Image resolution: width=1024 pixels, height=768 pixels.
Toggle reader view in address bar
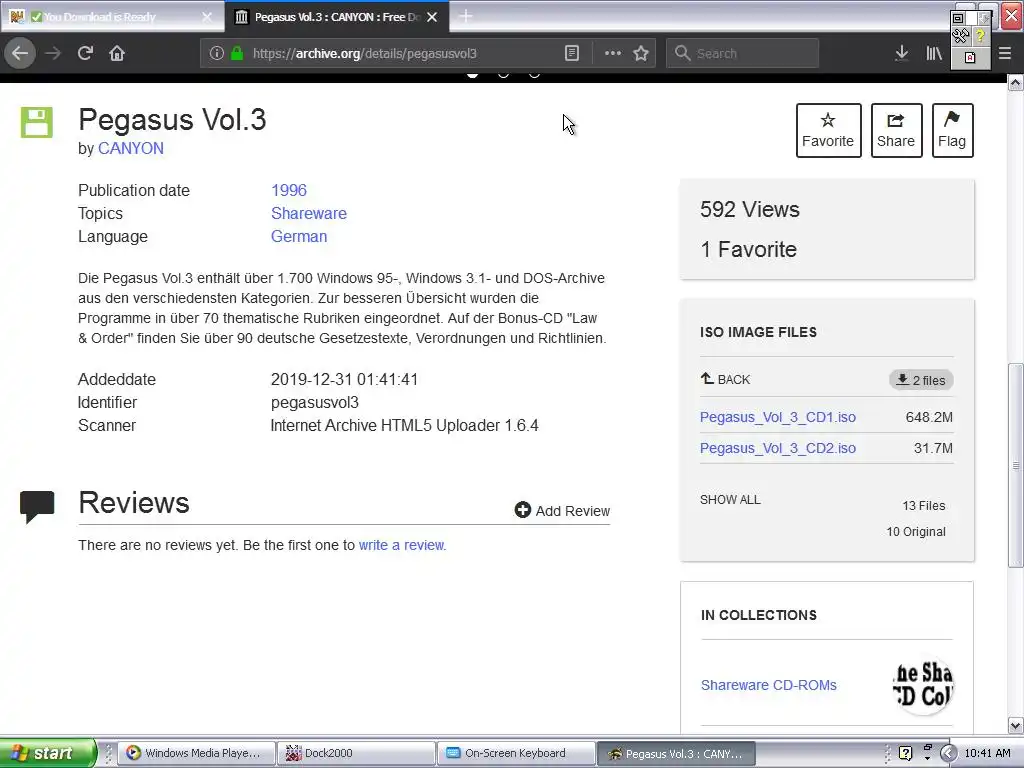[x=571, y=53]
